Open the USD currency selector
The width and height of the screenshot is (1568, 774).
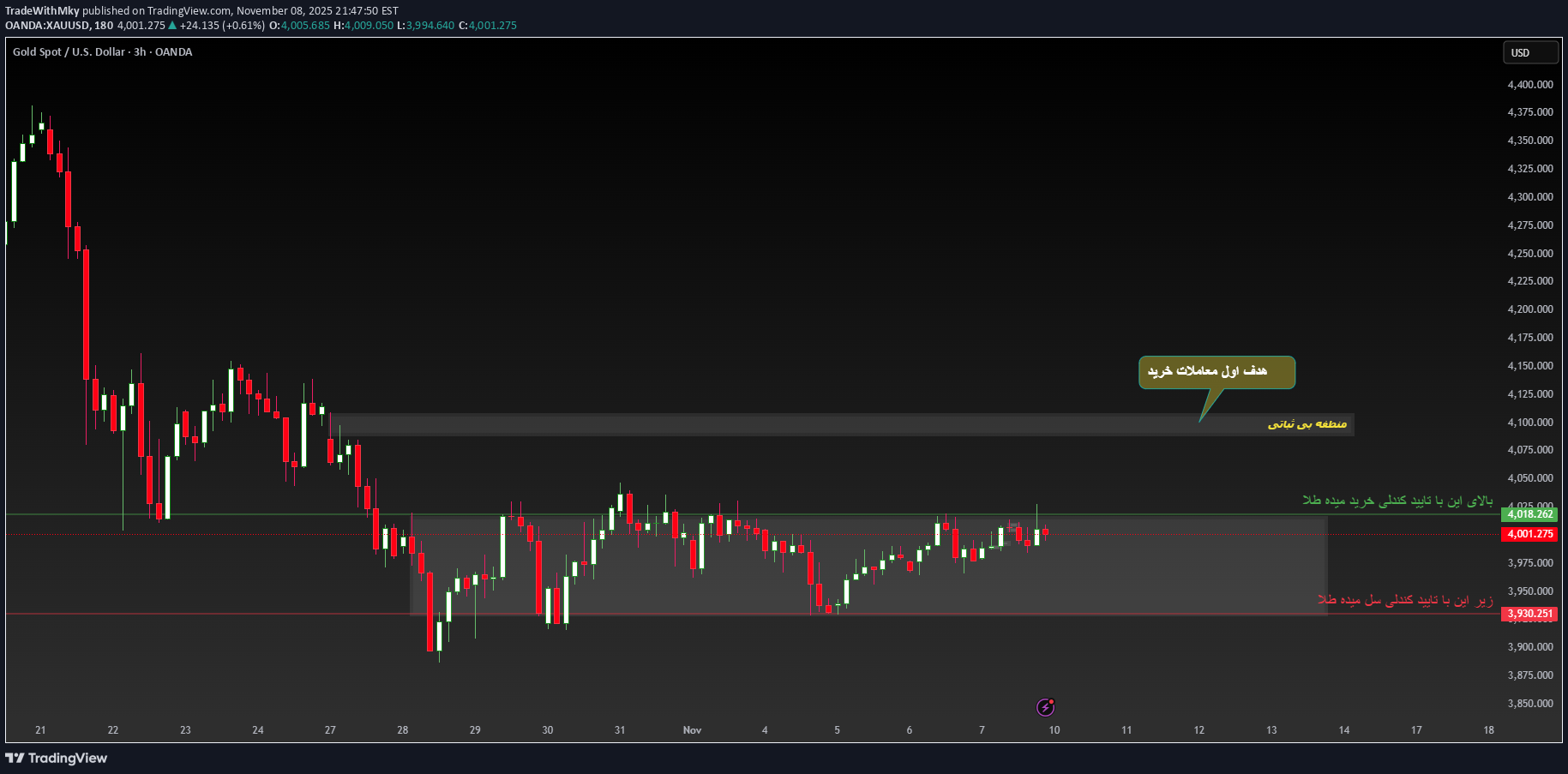[x=1530, y=52]
